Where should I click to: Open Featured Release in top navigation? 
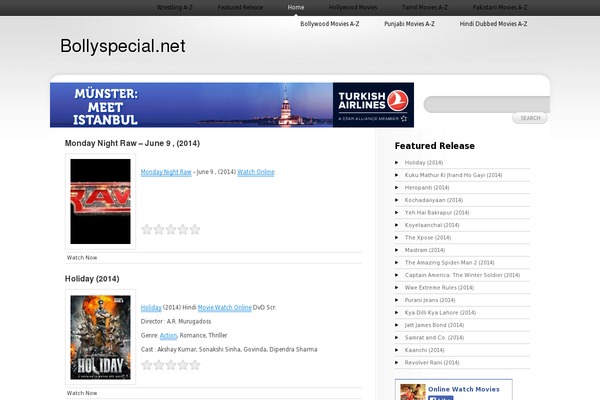pos(240,7)
